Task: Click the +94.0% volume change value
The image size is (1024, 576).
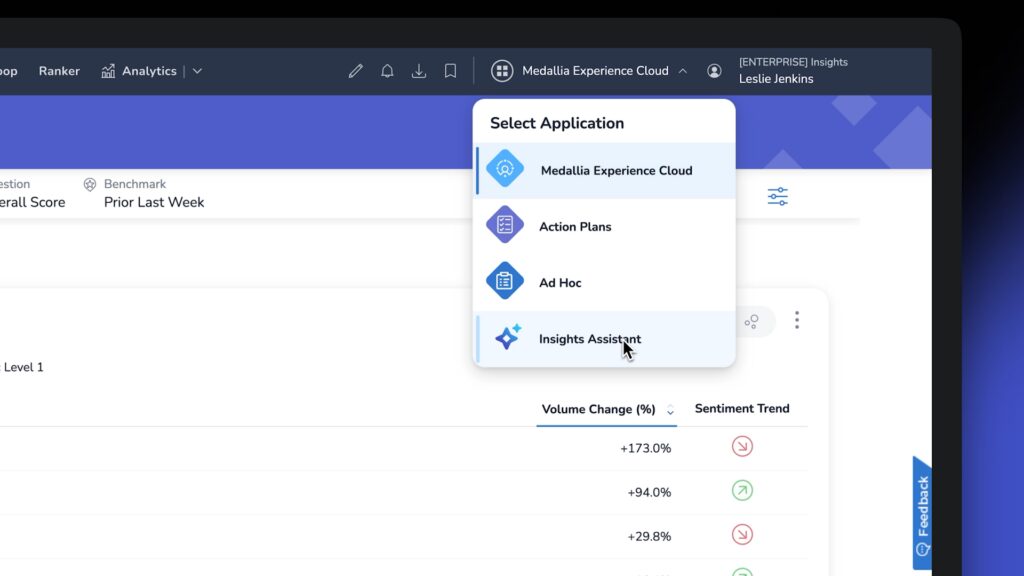Action: (649, 492)
